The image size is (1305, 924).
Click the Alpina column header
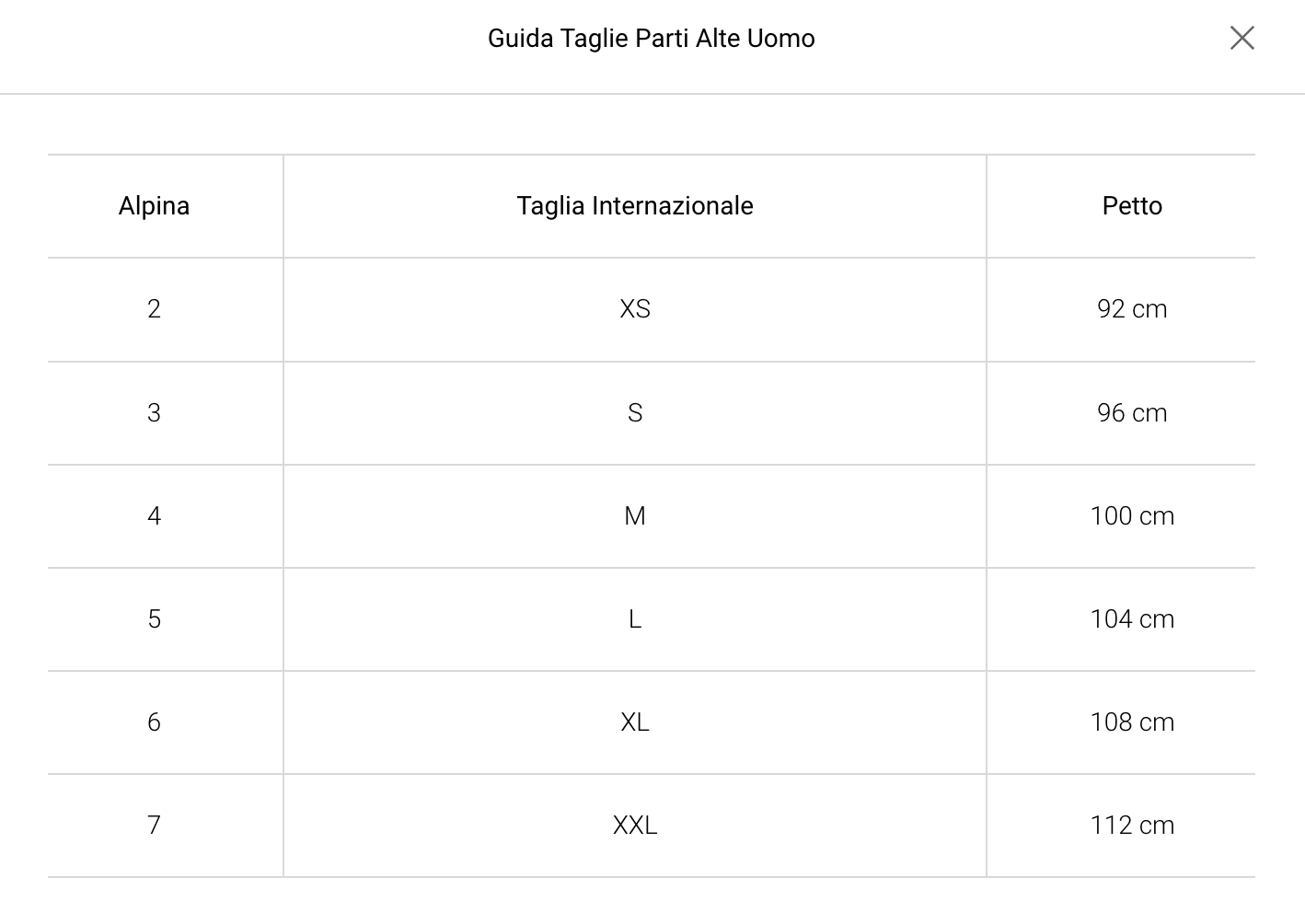coord(154,206)
